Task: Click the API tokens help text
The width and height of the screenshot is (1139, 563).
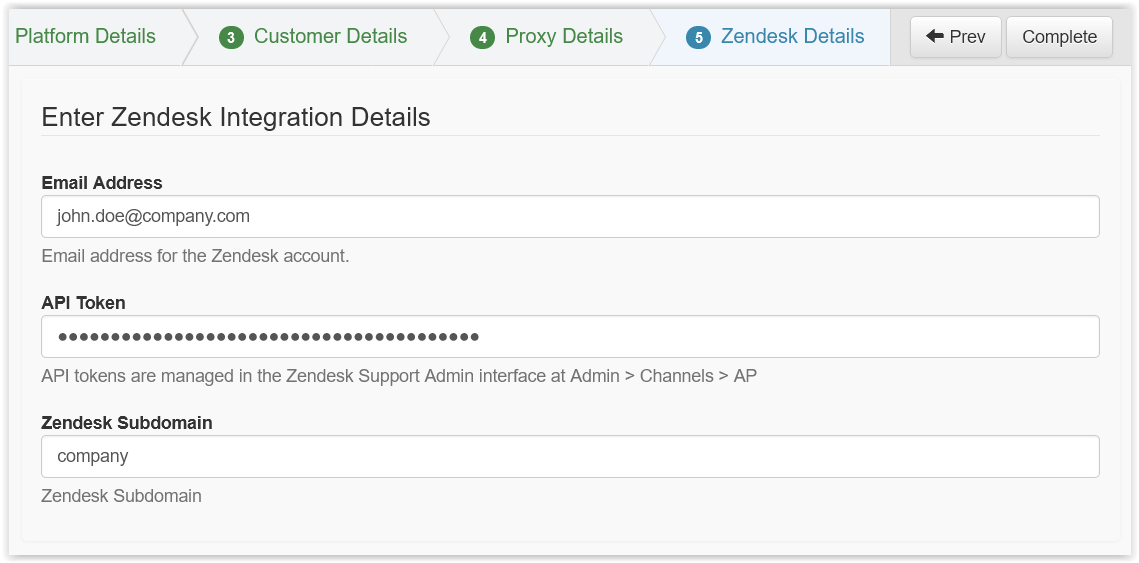Action: point(399,376)
